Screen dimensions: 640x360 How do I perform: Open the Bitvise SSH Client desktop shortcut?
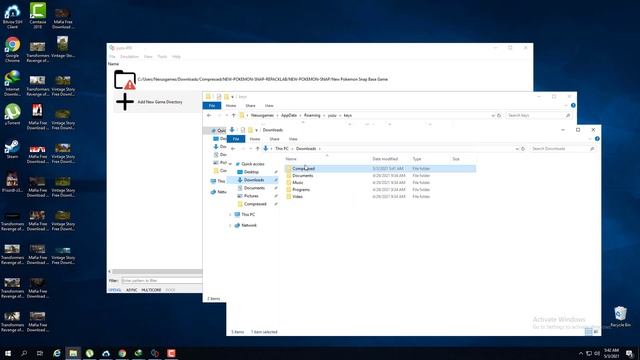(12, 16)
